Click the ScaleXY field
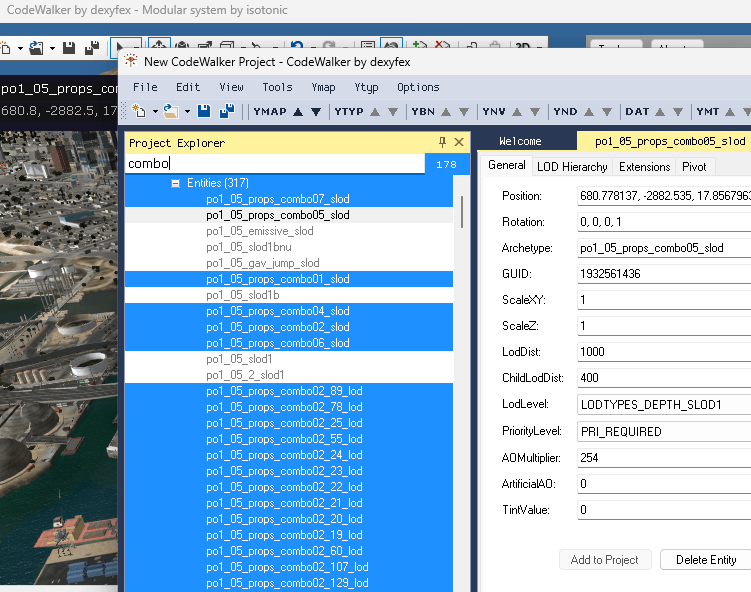Screen dimensions: 751x592 pos(664,300)
